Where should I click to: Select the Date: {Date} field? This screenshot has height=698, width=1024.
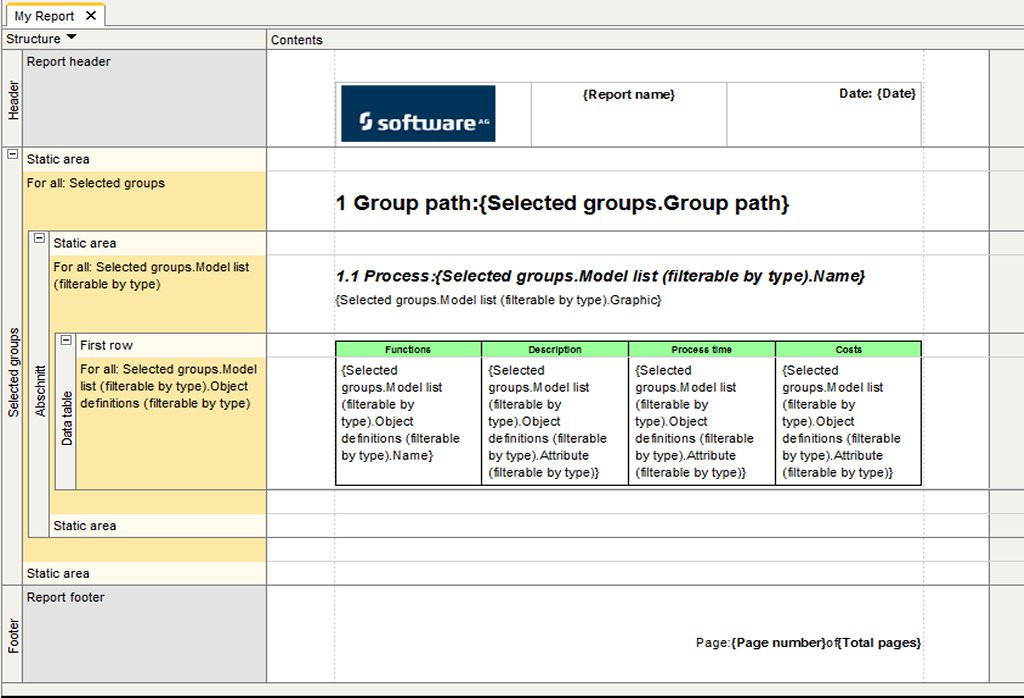pyautogui.click(x=877, y=93)
